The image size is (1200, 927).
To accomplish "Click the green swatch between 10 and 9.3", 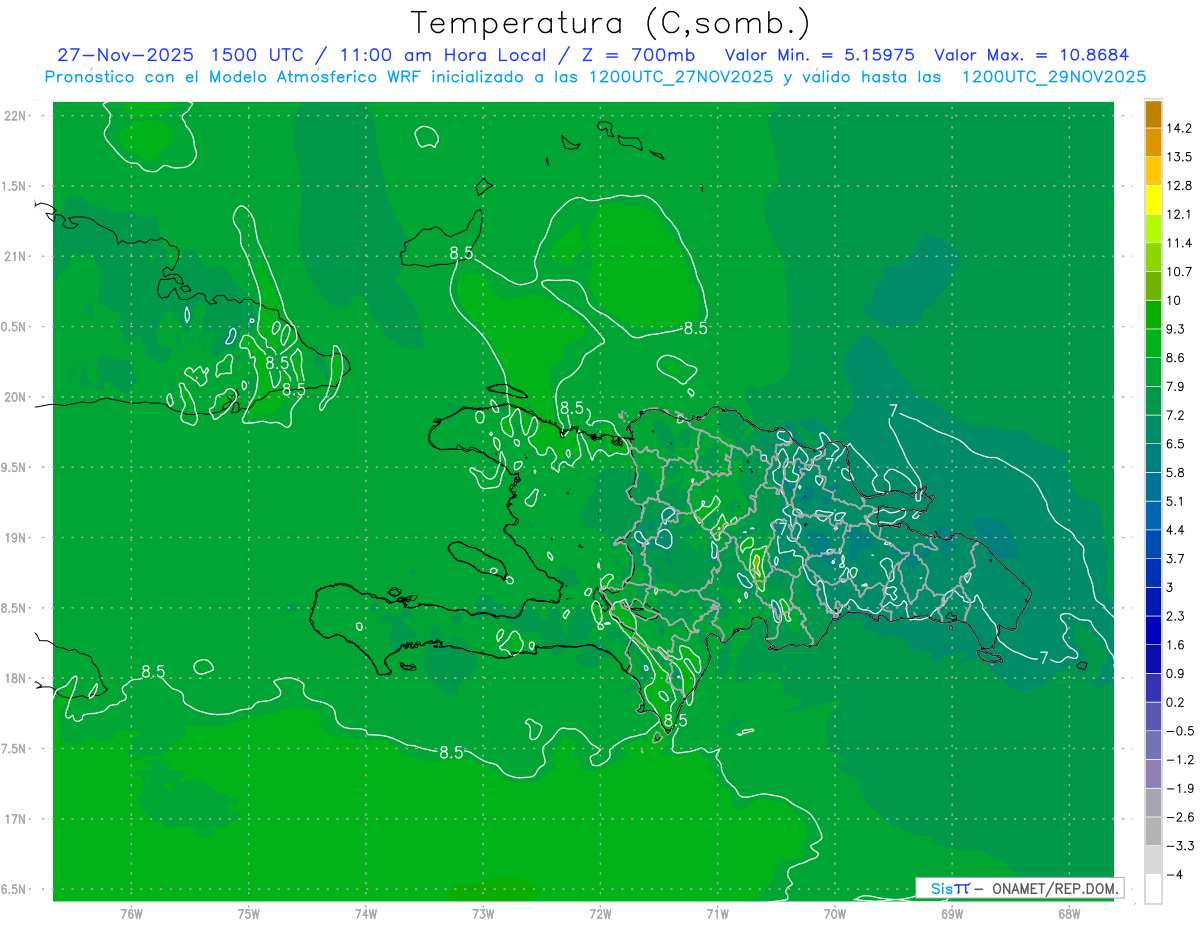I will coord(1153,314).
